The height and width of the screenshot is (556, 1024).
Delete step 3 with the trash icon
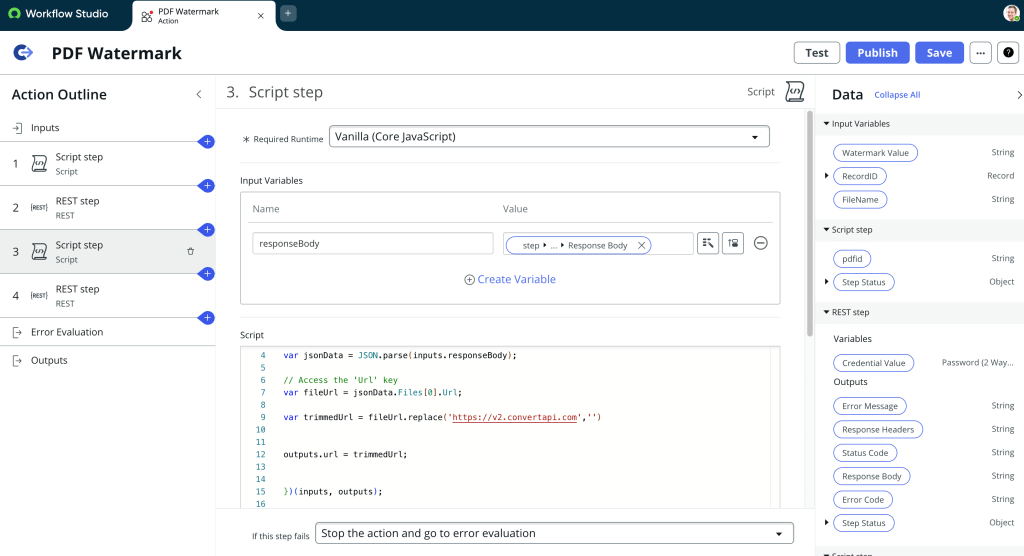[191, 251]
